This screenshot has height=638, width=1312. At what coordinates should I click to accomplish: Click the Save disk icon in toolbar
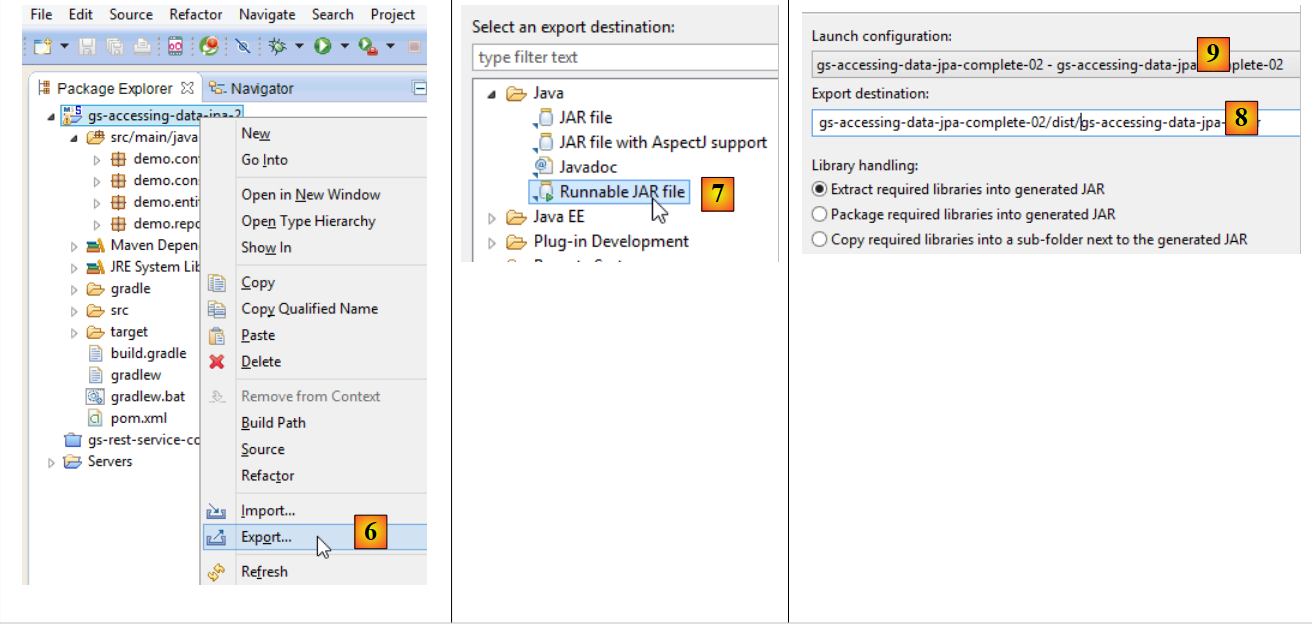(87, 46)
